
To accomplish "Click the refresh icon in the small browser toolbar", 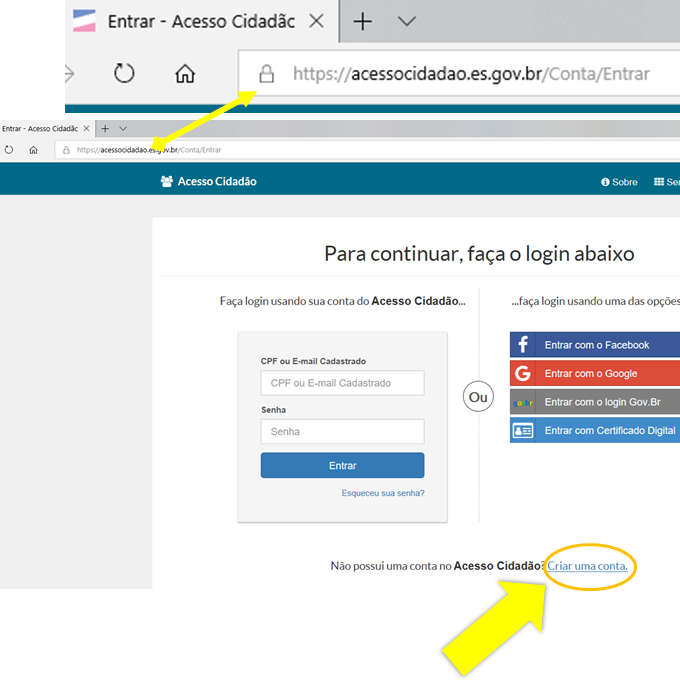I will (9, 150).
